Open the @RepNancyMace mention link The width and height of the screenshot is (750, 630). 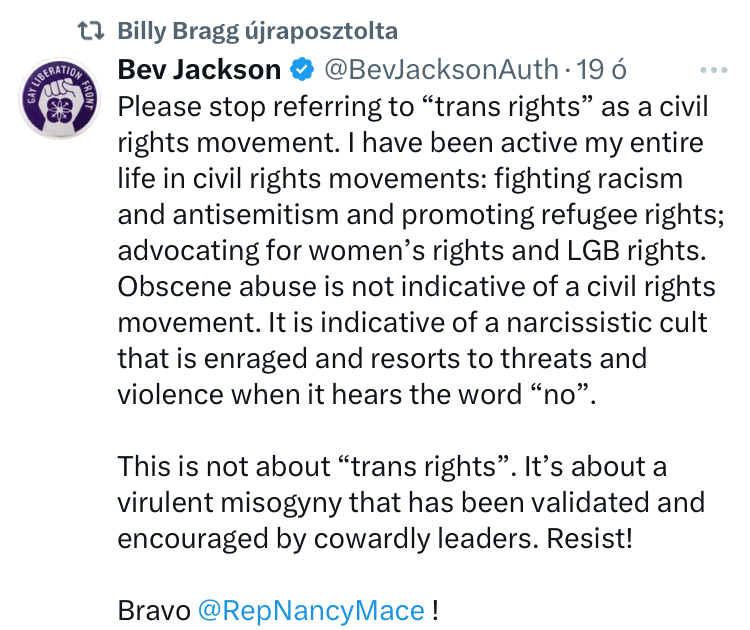tap(311, 610)
